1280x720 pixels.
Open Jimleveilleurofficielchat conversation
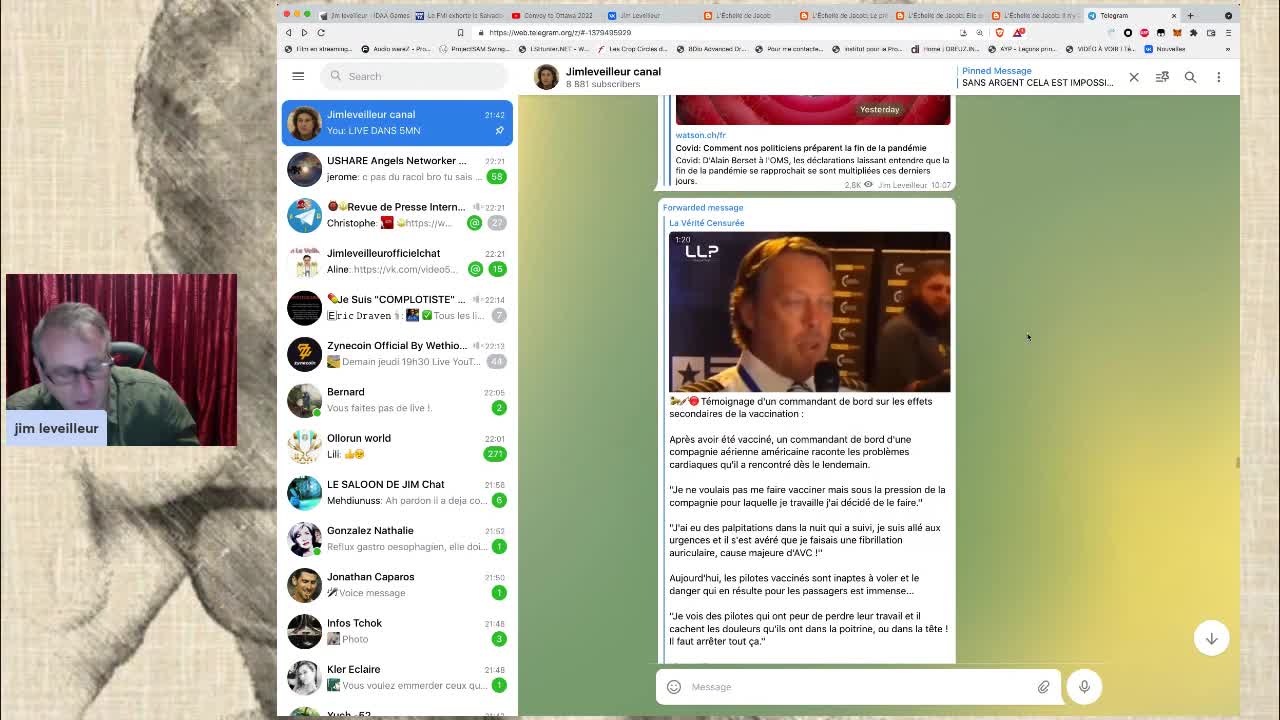[397, 261]
